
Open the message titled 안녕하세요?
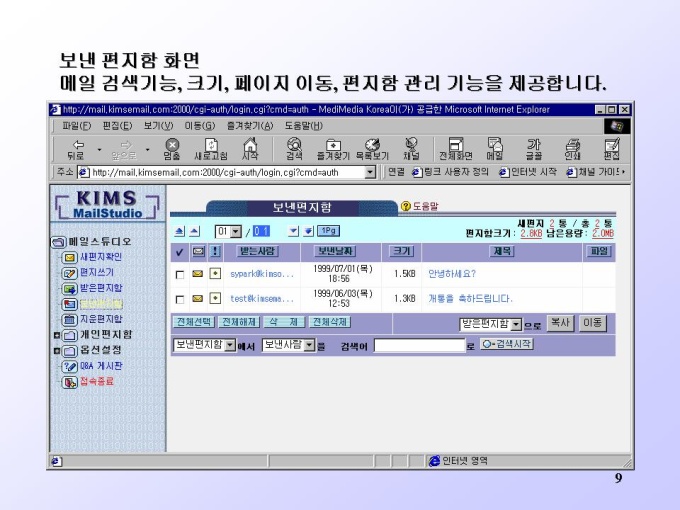pyautogui.click(x=452, y=274)
